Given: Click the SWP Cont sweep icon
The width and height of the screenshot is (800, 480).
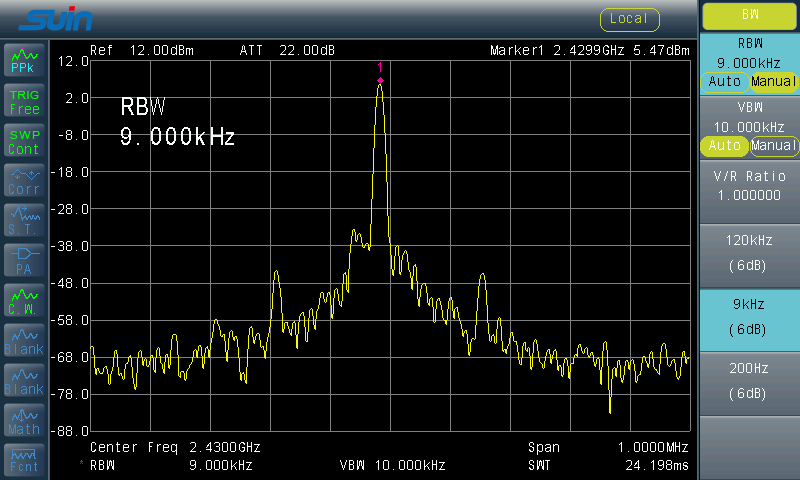Looking at the screenshot, I should (24, 142).
